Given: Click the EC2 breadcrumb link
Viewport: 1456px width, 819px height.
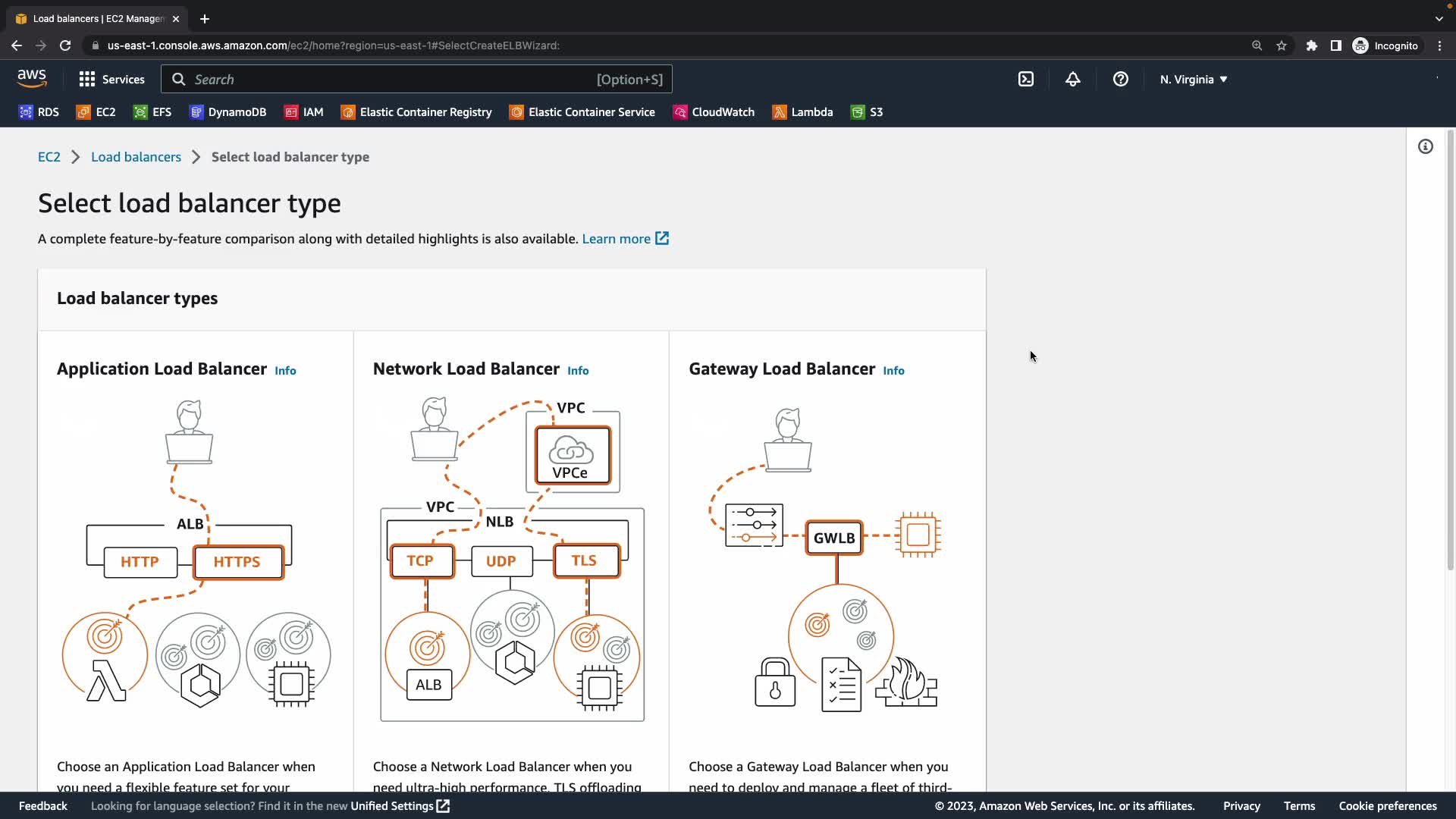Looking at the screenshot, I should 49,157.
